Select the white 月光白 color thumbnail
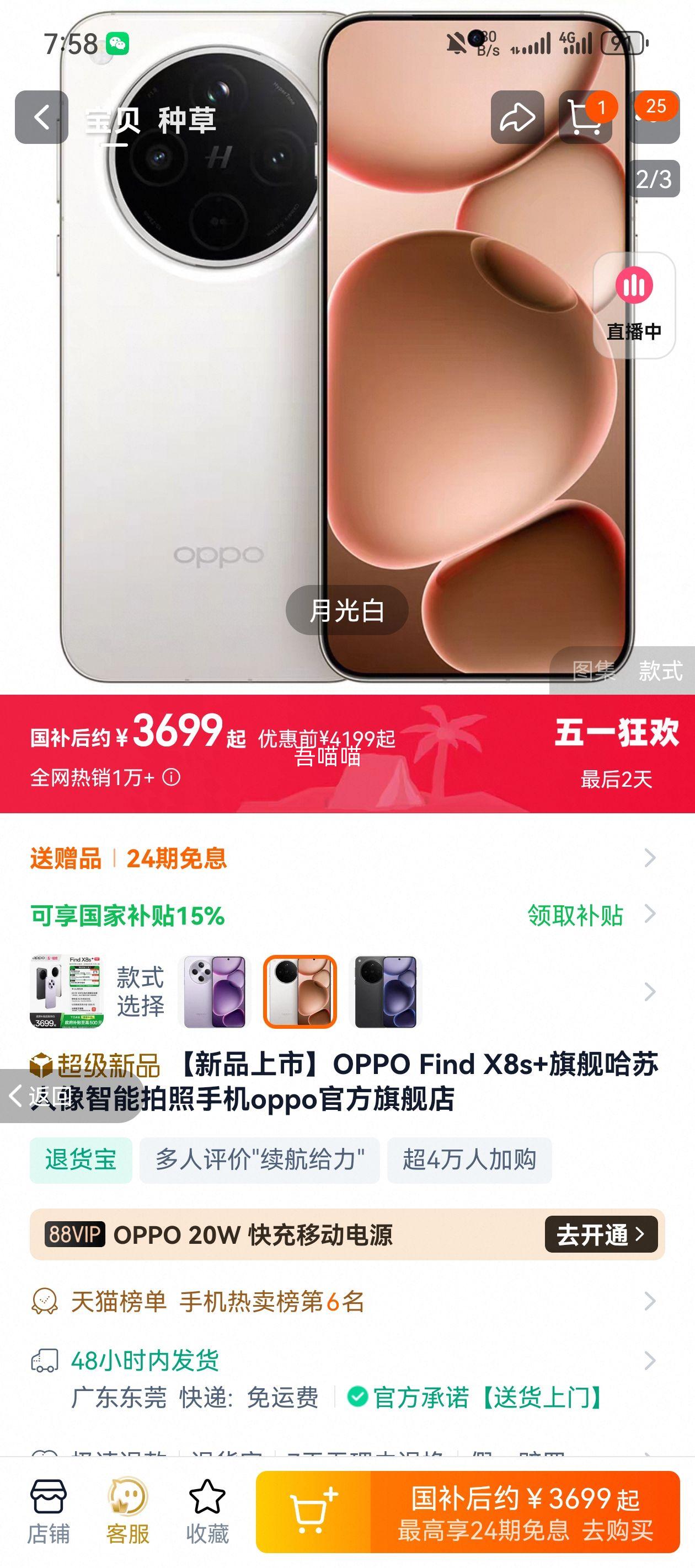The height and width of the screenshot is (1568, 695). (300, 991)
